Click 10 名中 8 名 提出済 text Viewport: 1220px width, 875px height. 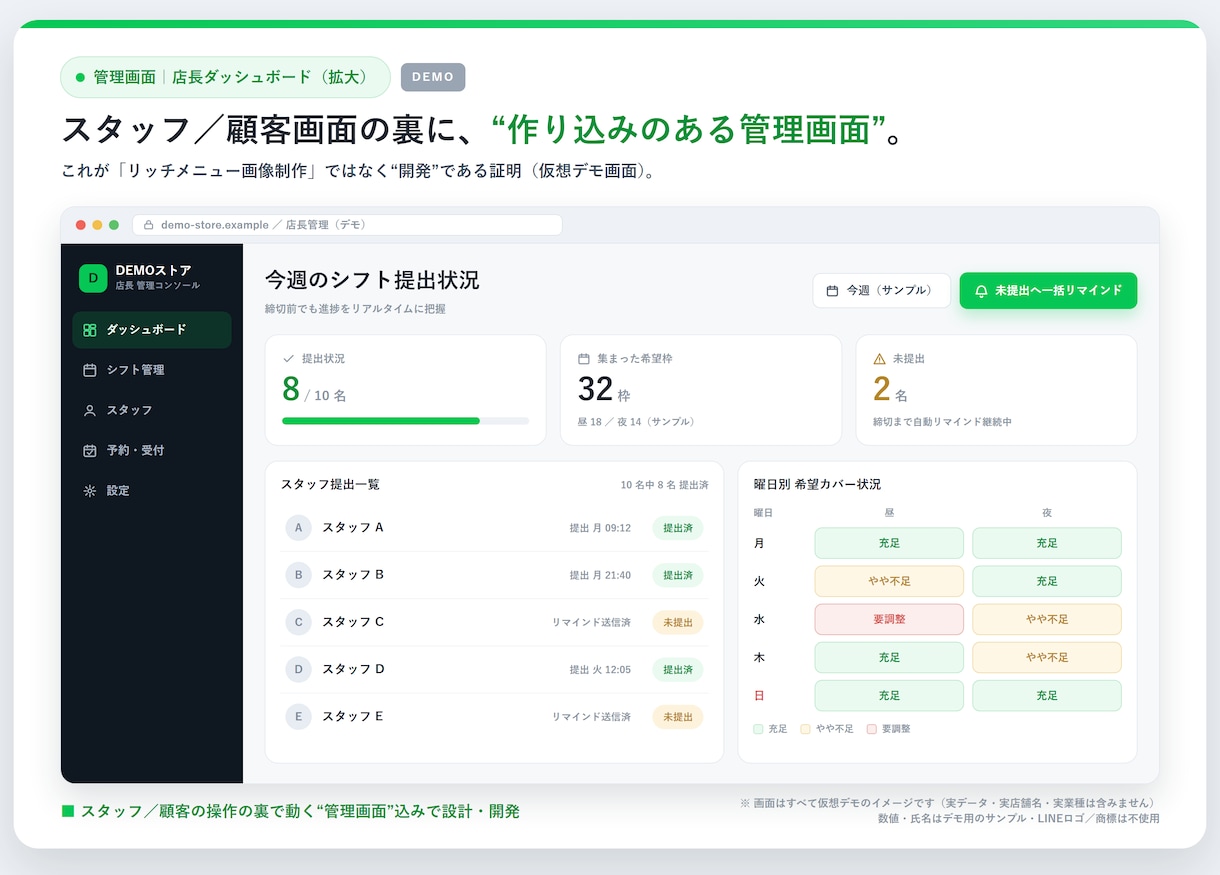pos(664,485)
